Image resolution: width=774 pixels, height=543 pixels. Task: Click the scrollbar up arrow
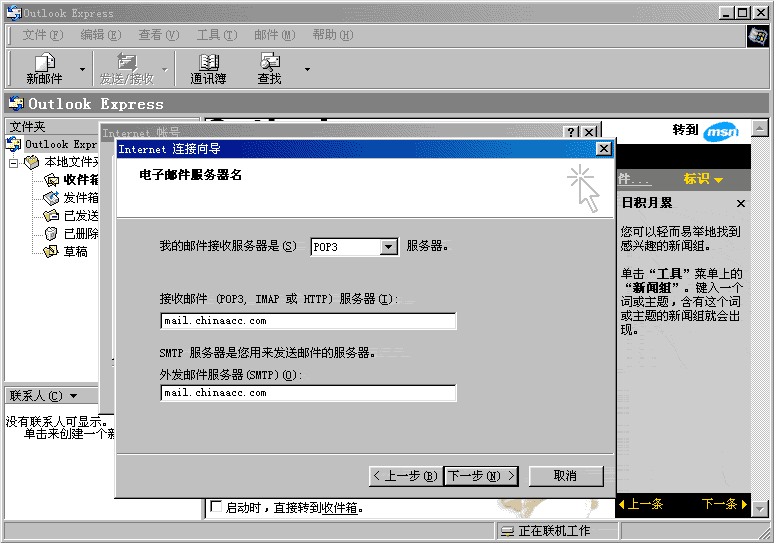[x=760, y=129]
